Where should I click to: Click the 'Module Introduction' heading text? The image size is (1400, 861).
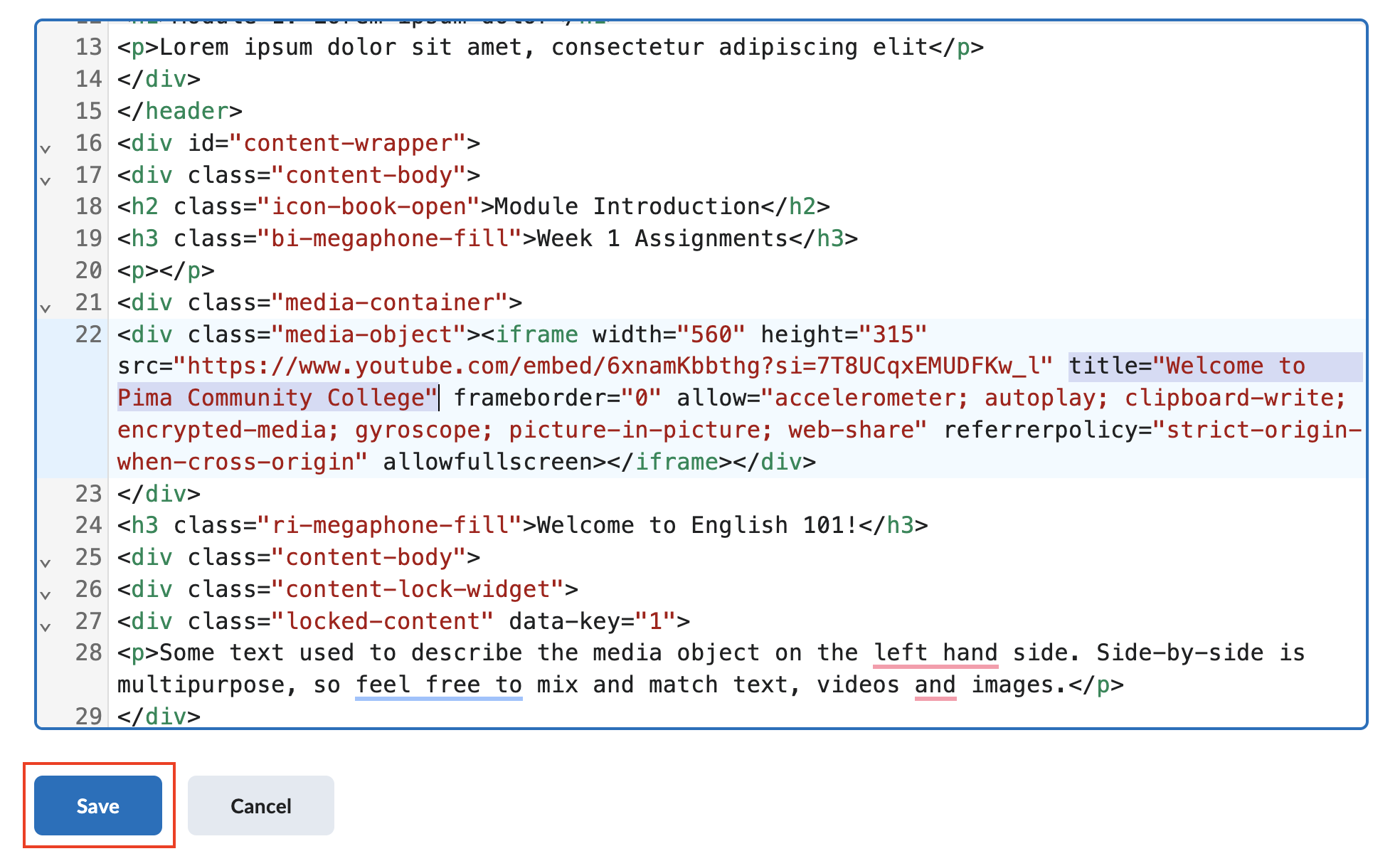pos(627,206)
